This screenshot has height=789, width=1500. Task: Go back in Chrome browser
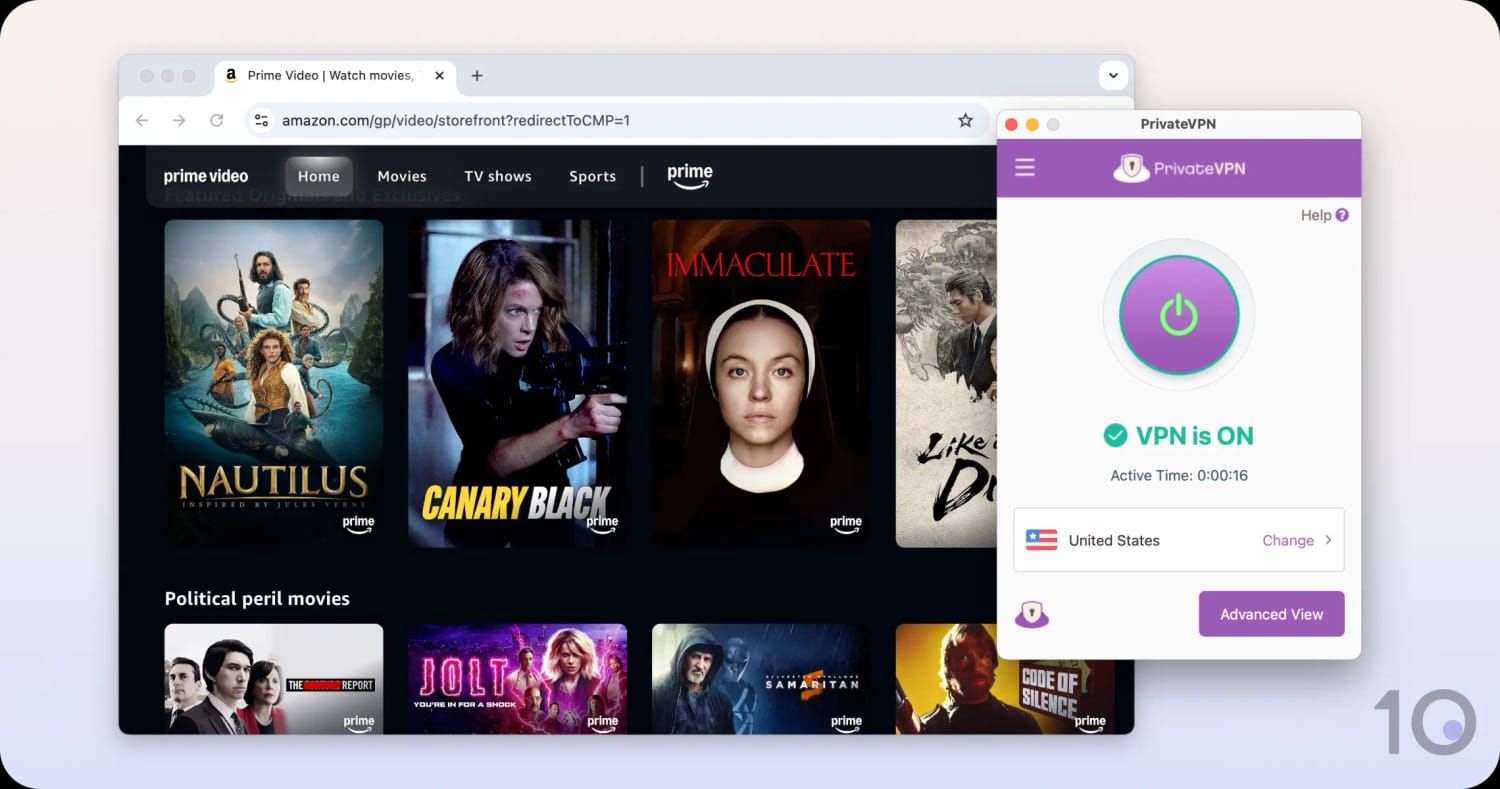[142, 120]
